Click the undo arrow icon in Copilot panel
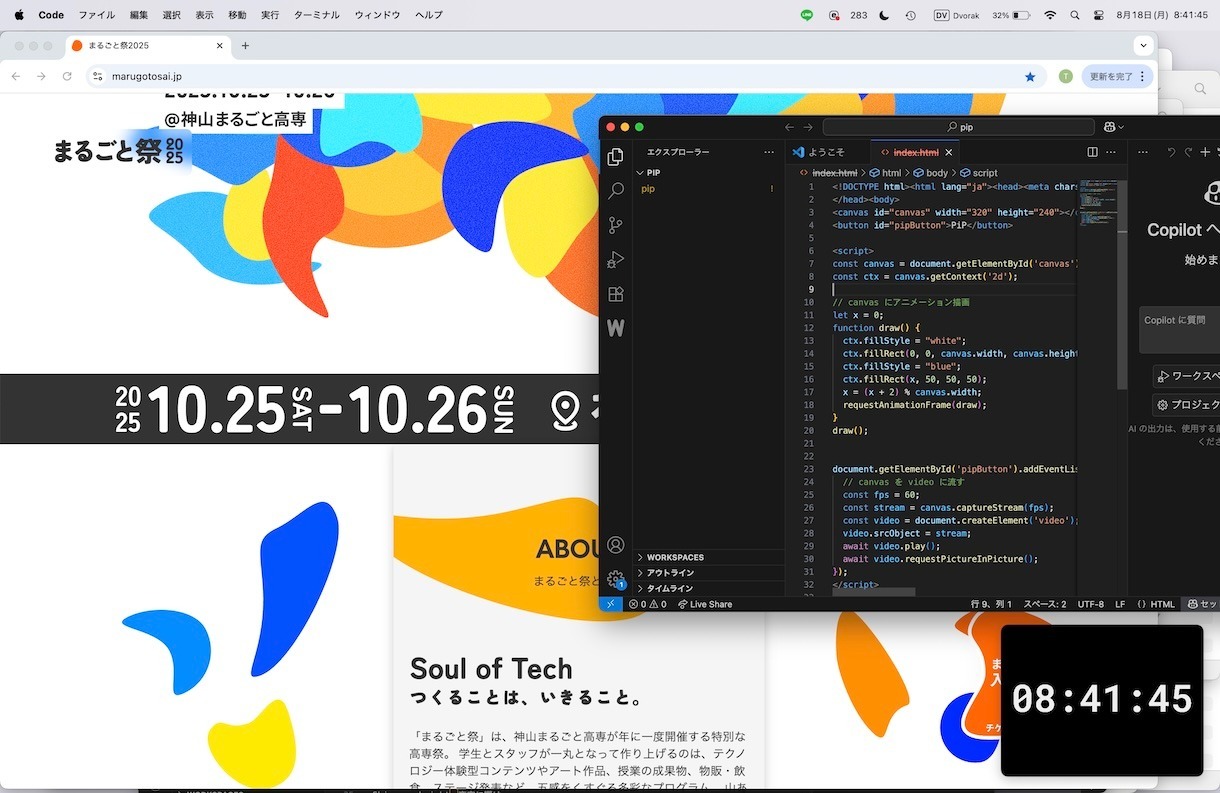1220x793 pixels. point(1172,152)
